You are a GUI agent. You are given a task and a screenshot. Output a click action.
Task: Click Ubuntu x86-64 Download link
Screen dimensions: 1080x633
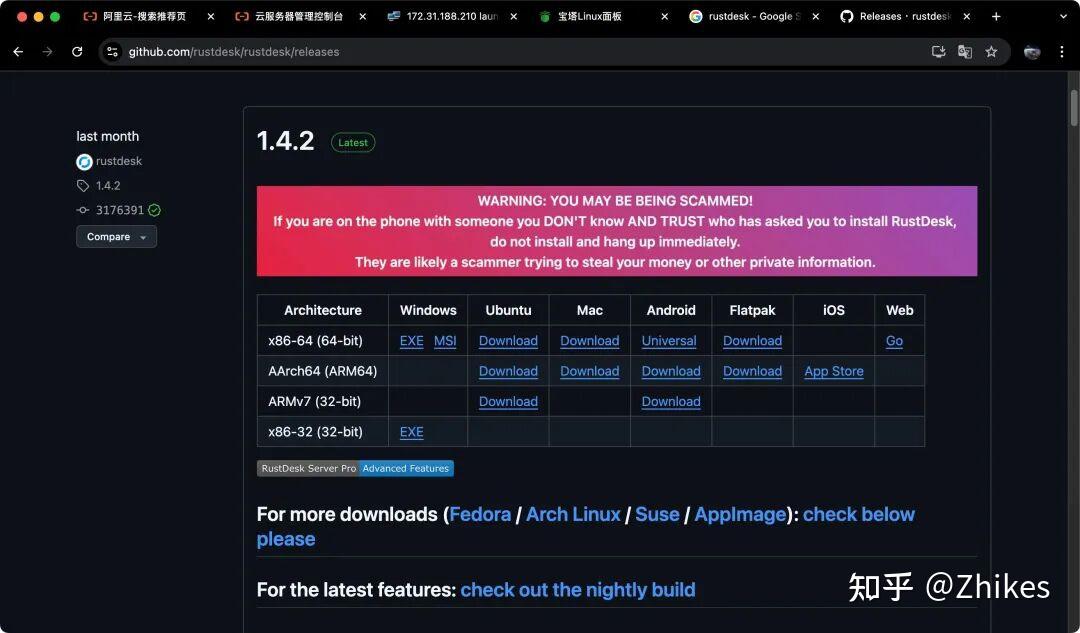[508, 341]
